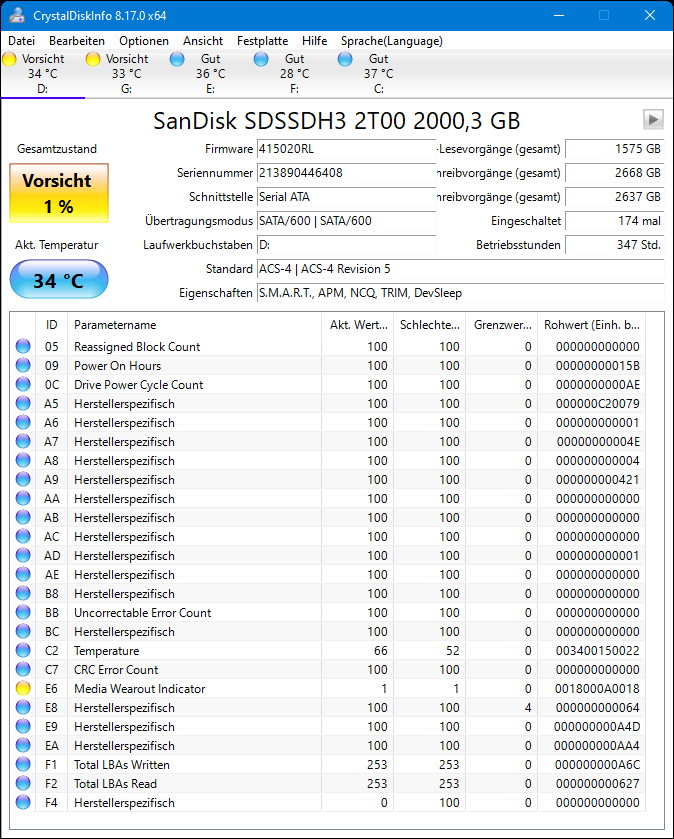Click the status icon in row AC
The width and height of the screenshot is (674, 839).
point(23,536)
